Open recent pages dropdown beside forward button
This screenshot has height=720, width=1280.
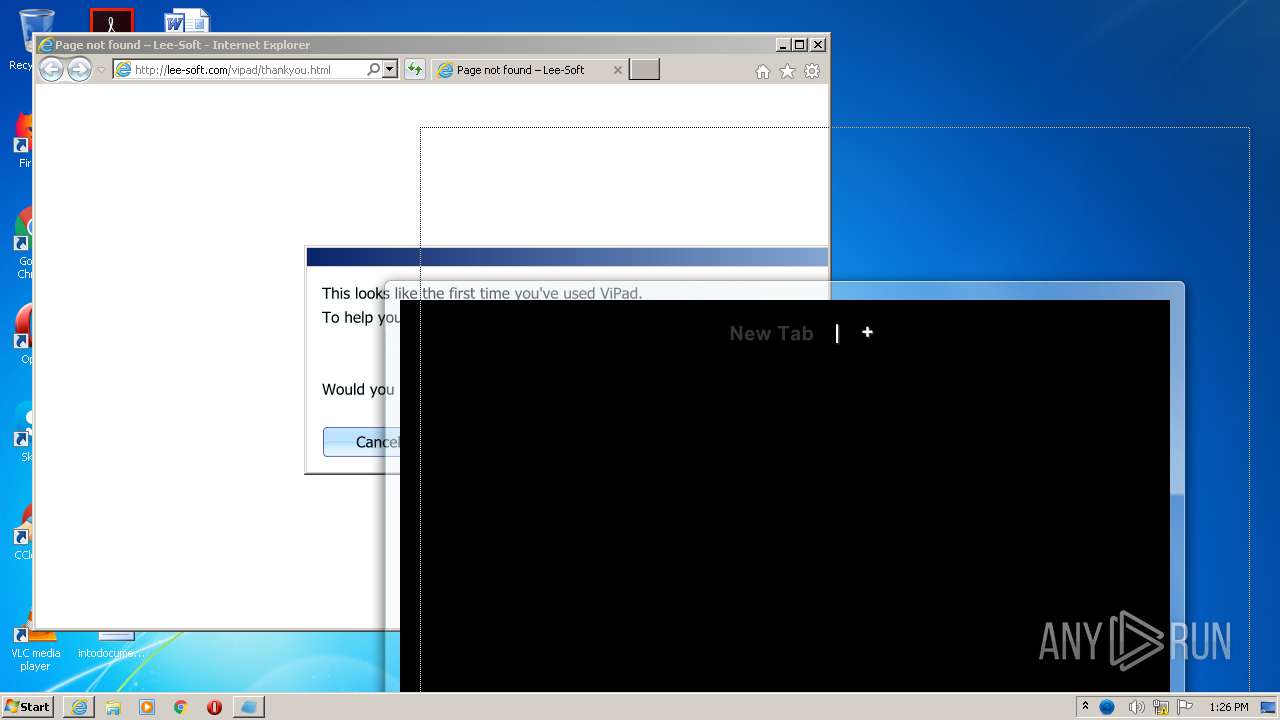point(101,70)
